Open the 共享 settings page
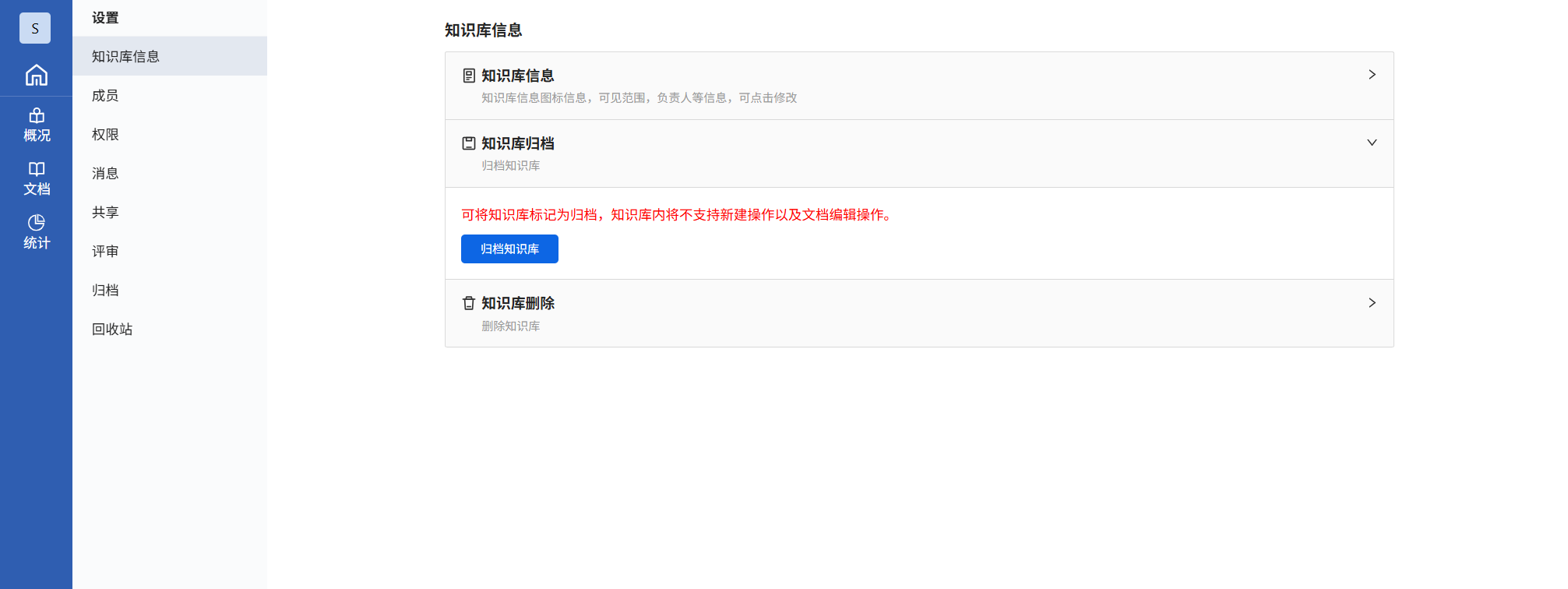Screen dimensions: 1568x589 click(x=170, y=212)
